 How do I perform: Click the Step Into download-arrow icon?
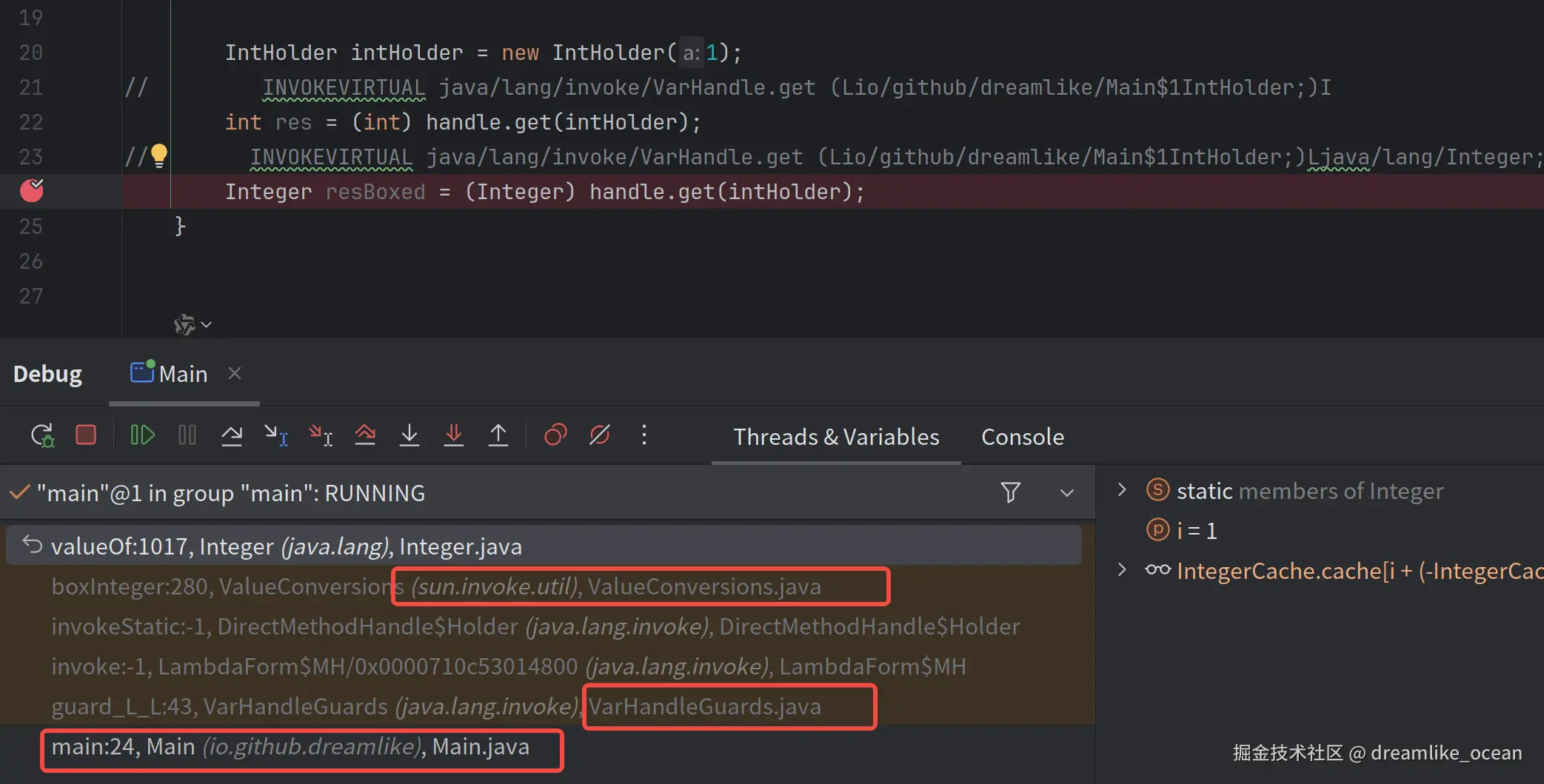point(409,435)
